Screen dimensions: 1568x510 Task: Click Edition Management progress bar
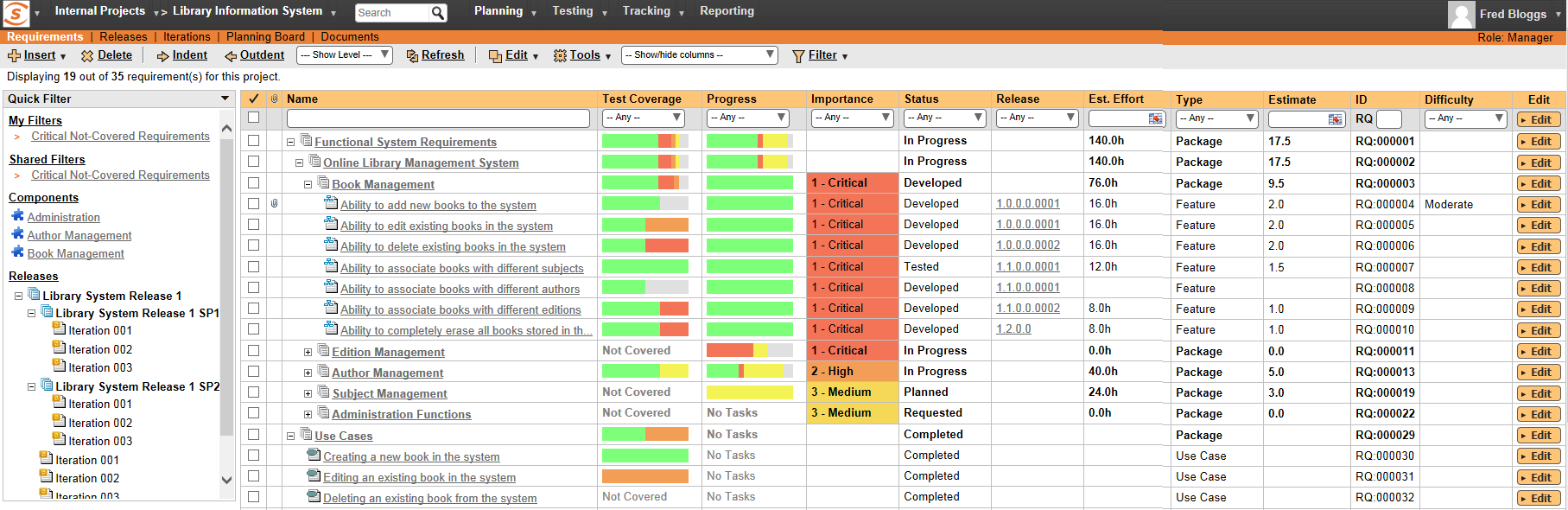click(749, 350)
